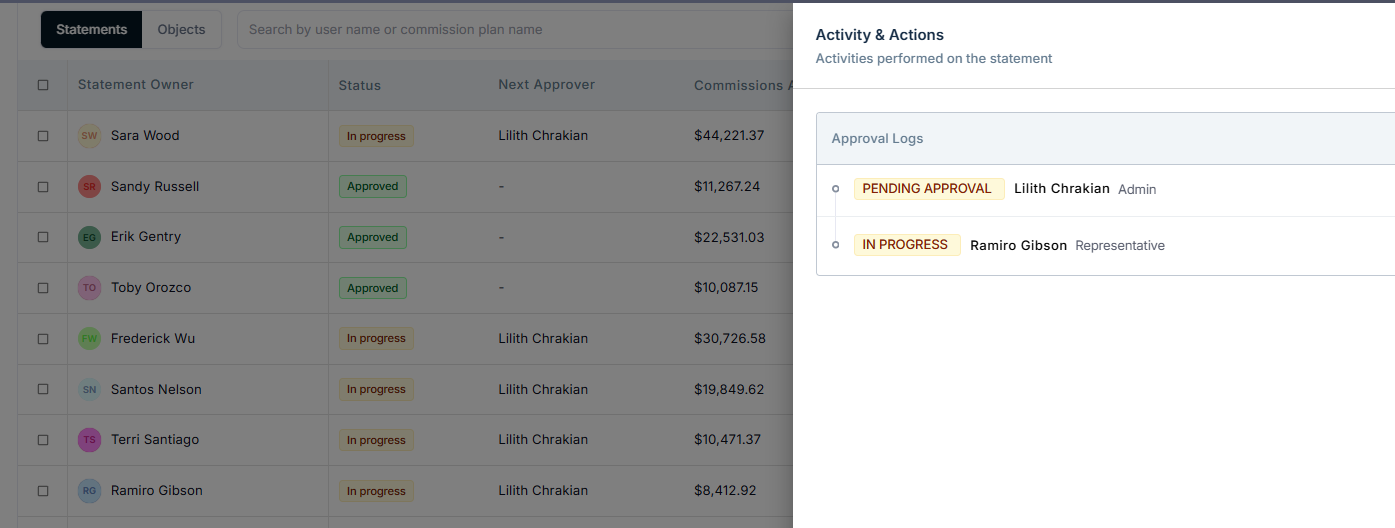Click Sara Wood's SW avatar icon
The height and width of the screenshot is (528, 1395).
[90, 136]
